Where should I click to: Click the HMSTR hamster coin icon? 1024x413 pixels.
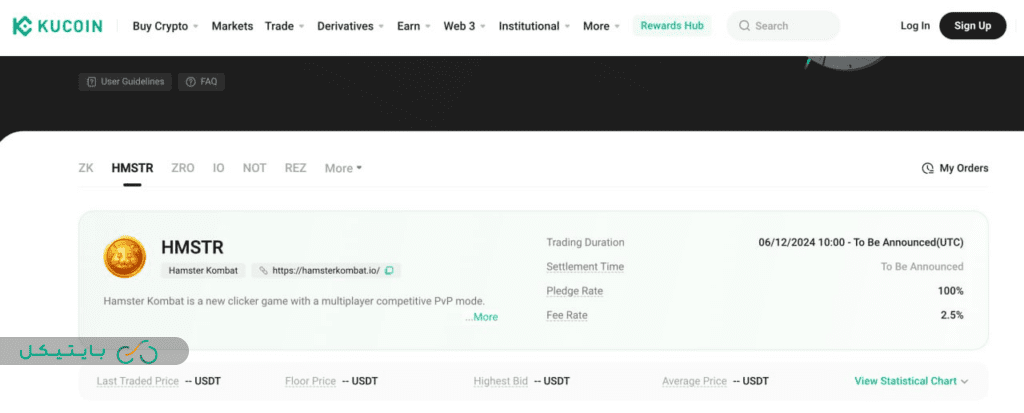[125, 257]
